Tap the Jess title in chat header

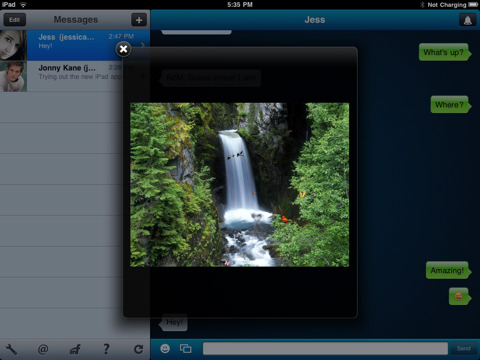tap(315, 20)
